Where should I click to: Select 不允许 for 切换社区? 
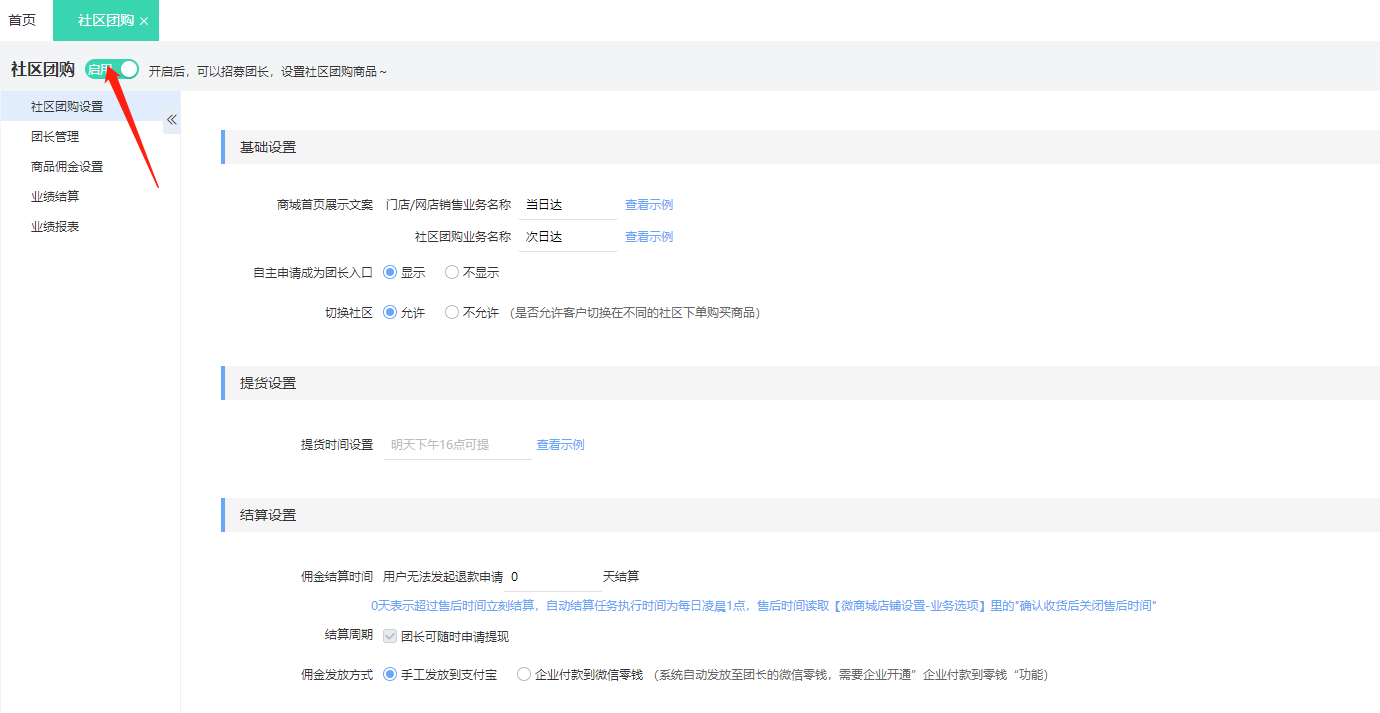[451, 311]
